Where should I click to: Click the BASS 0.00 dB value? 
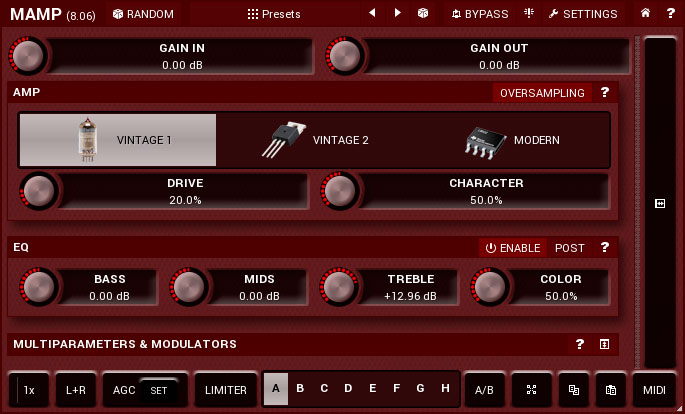click(x=109, y=296)
